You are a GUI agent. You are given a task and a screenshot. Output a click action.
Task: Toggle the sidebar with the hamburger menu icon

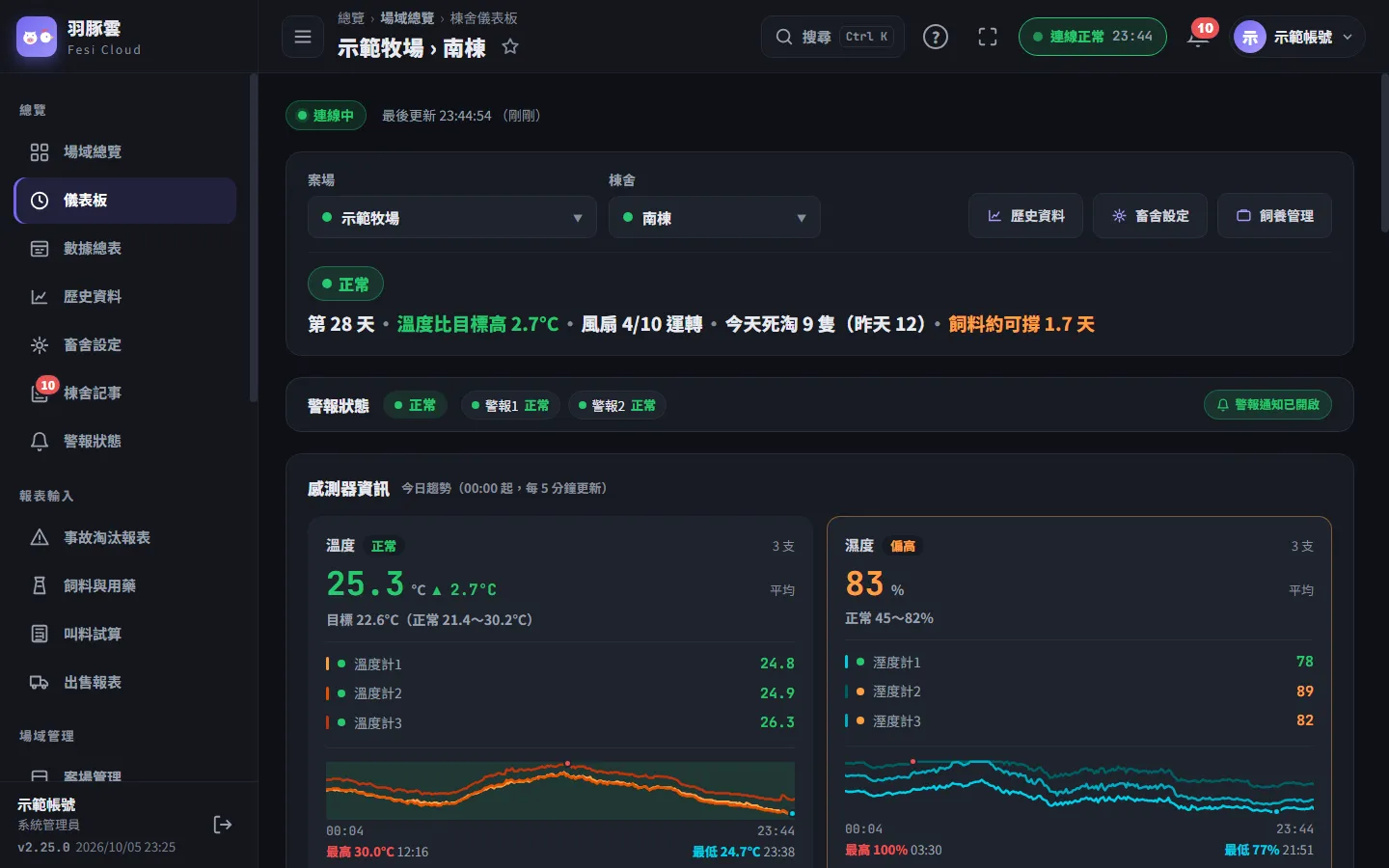(303, 37)
